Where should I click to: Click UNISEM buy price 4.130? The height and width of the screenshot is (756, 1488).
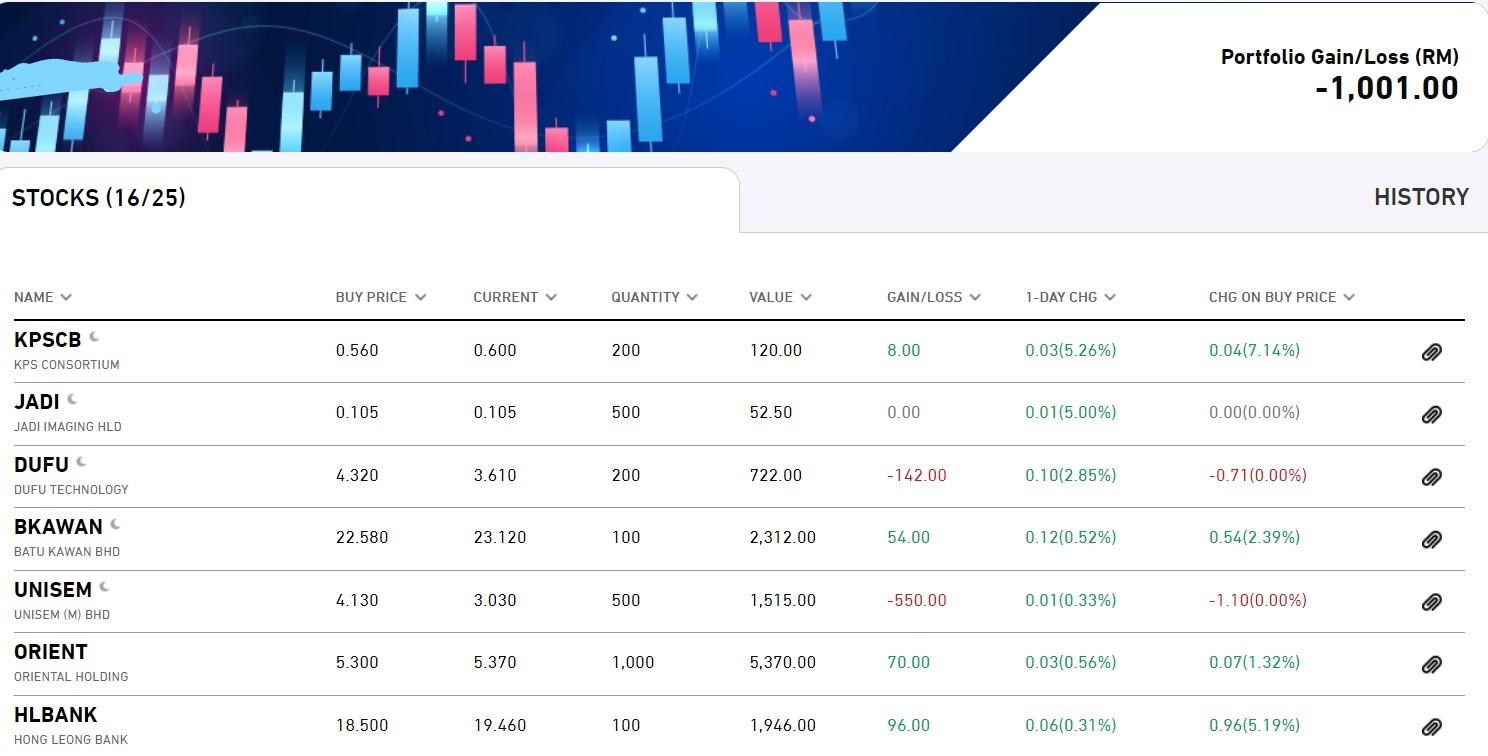[357, 600]
